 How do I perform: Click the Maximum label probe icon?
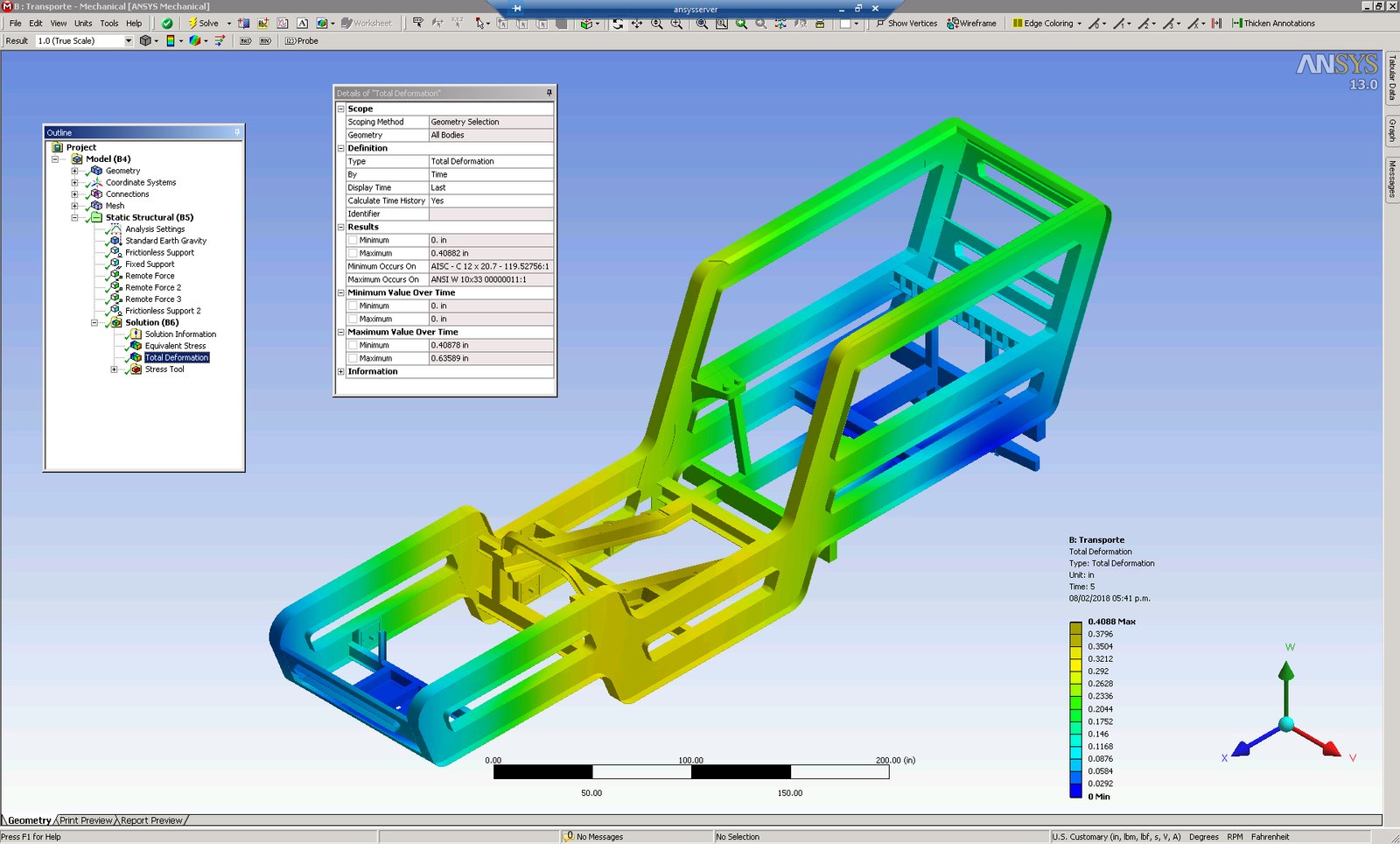point(245,41)
